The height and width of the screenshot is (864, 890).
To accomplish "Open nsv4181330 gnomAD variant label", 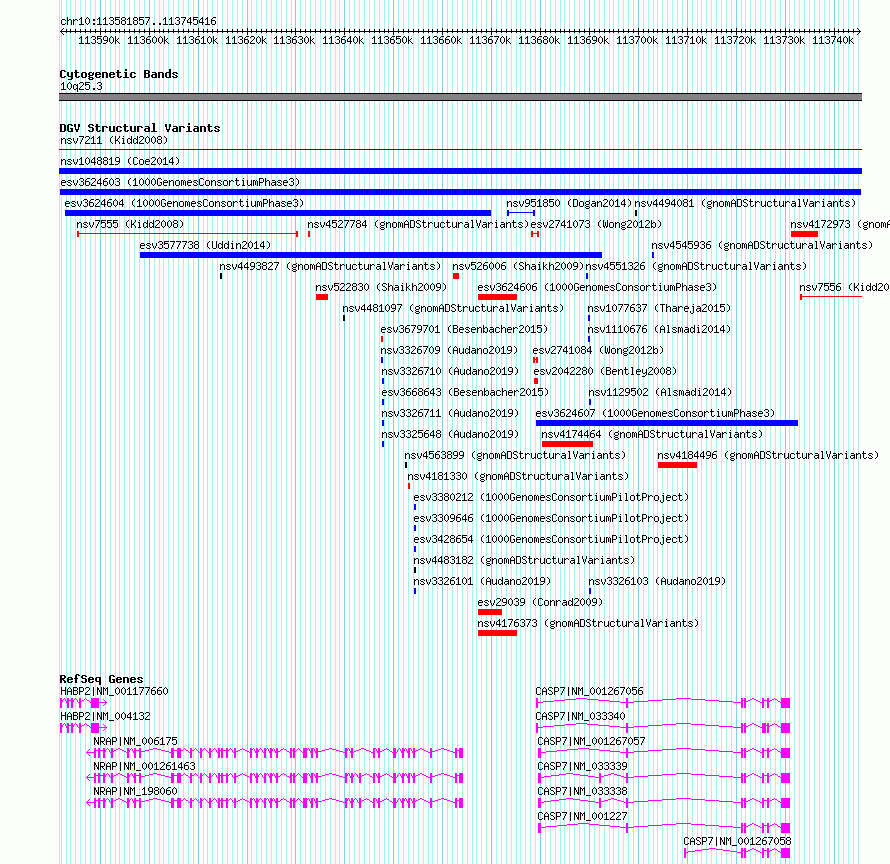I will (518, 476).
